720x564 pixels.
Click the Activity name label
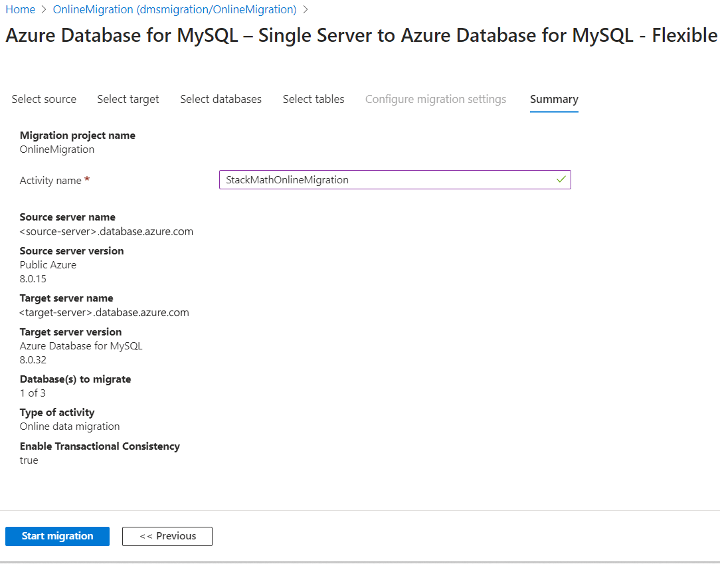coord(51,180)
